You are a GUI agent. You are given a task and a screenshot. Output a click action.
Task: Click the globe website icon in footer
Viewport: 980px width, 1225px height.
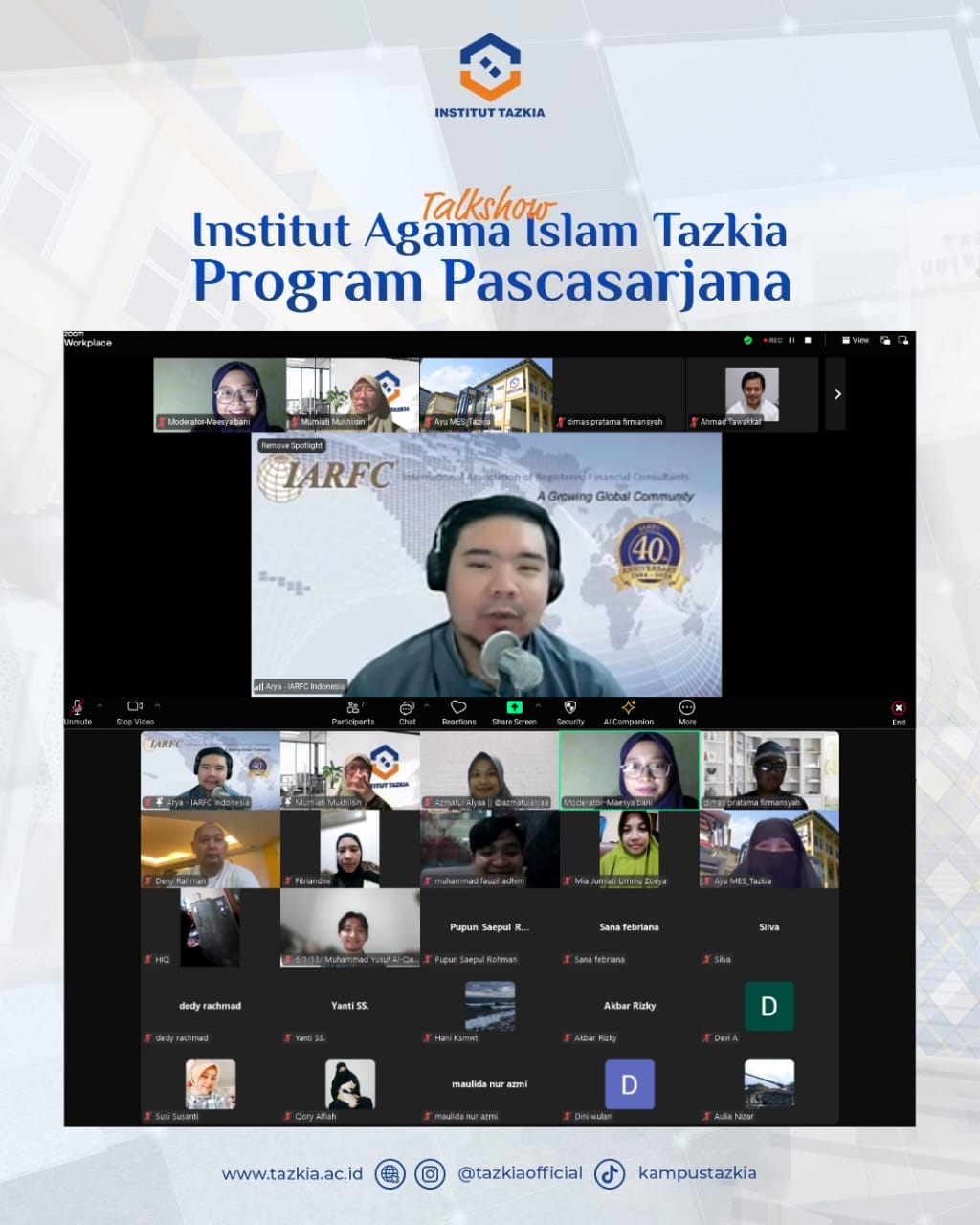click(390, 1173)
